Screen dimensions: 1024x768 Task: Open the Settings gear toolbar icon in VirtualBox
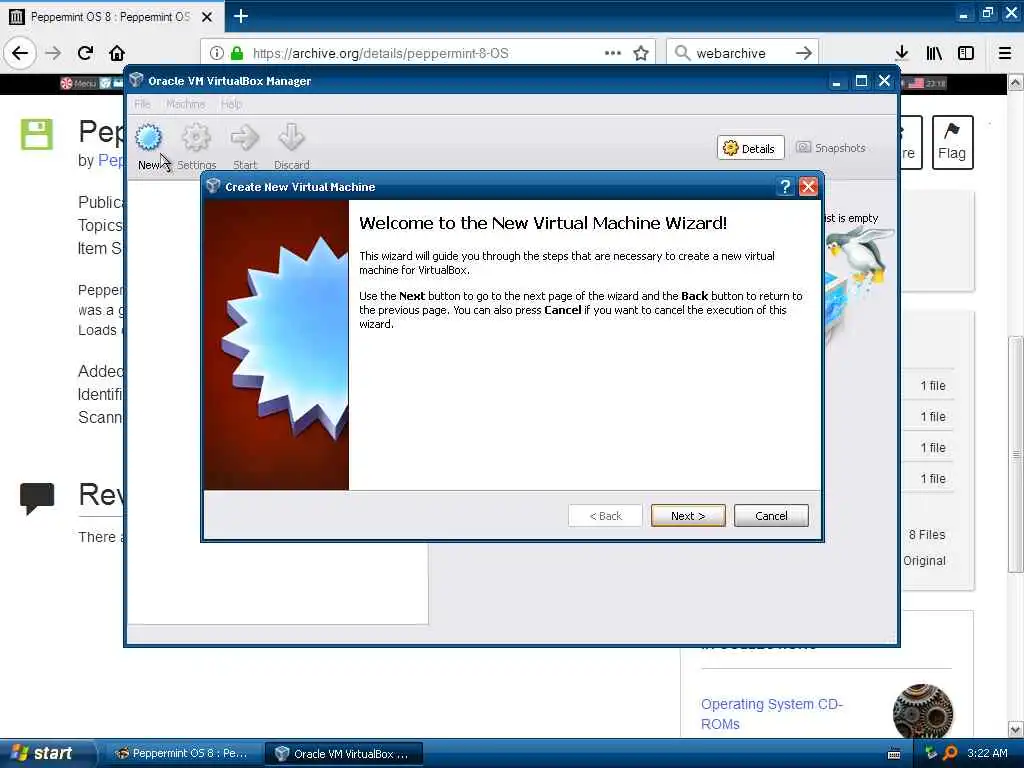tap(196, 138)
